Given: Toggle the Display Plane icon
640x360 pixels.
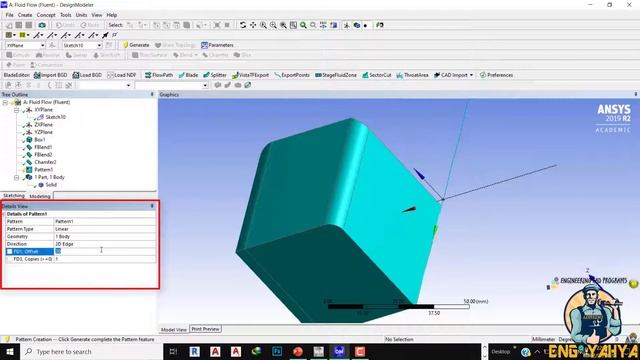Looking at the screenshot, I should click(347, 25).
